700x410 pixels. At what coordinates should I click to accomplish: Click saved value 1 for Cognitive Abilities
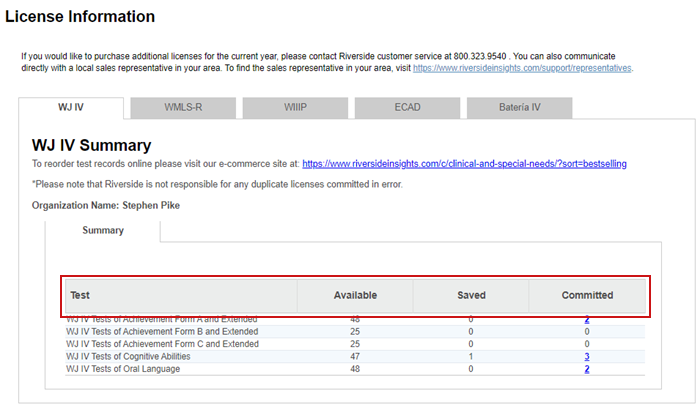pyautogui.click(x=471, y=356)
